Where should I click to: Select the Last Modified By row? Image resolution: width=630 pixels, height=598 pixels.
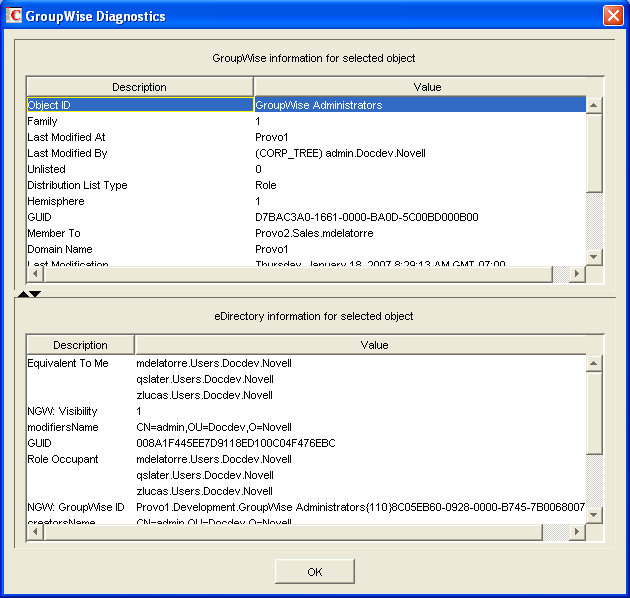[x=306, y=153]
